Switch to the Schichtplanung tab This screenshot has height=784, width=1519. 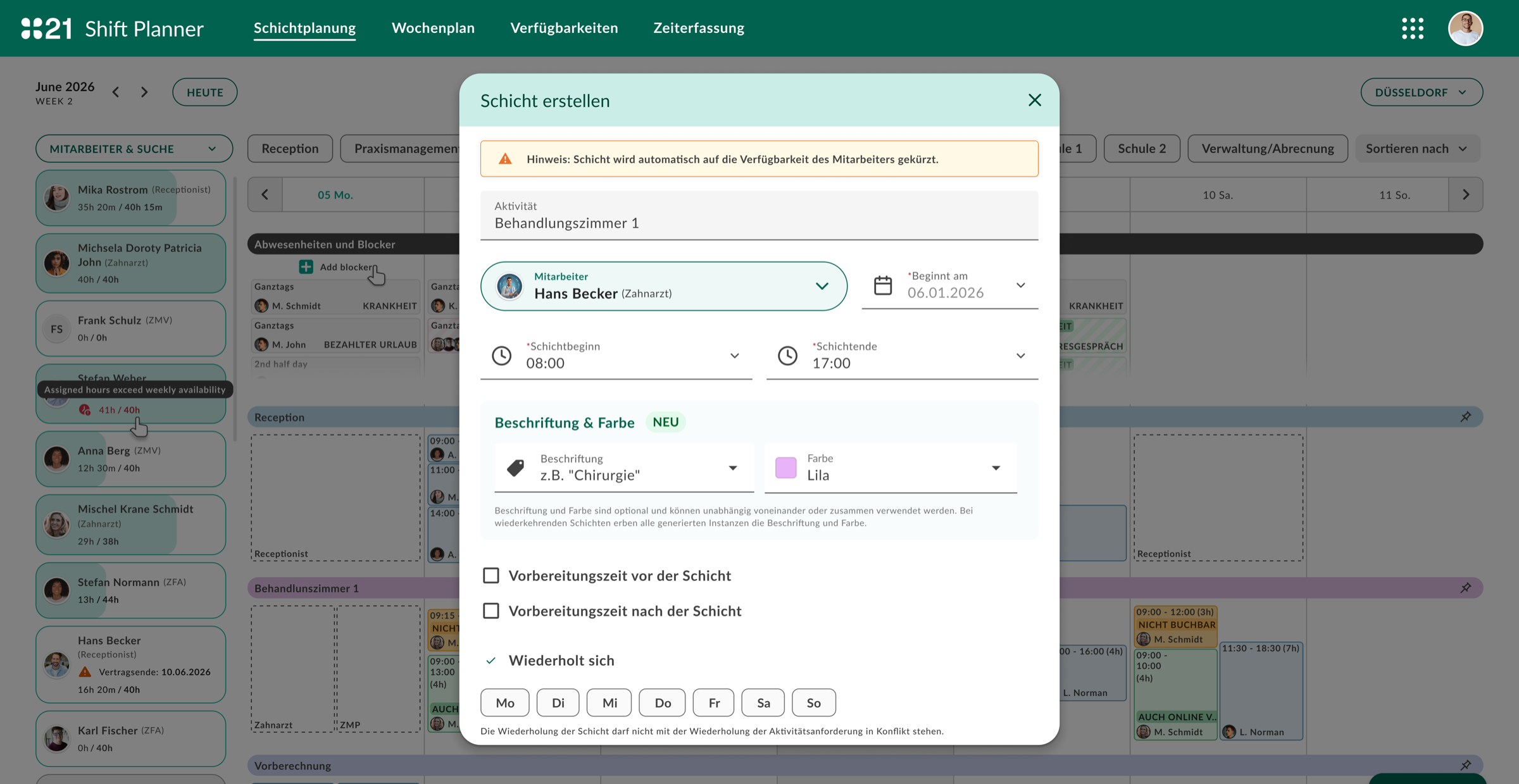point(304,28)
